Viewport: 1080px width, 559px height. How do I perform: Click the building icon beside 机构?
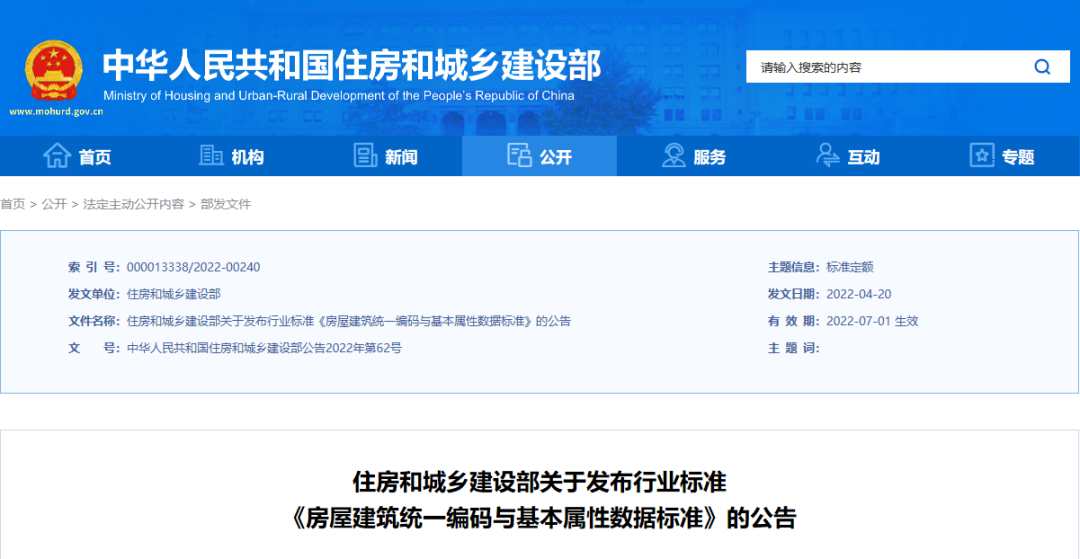[211, 156]
